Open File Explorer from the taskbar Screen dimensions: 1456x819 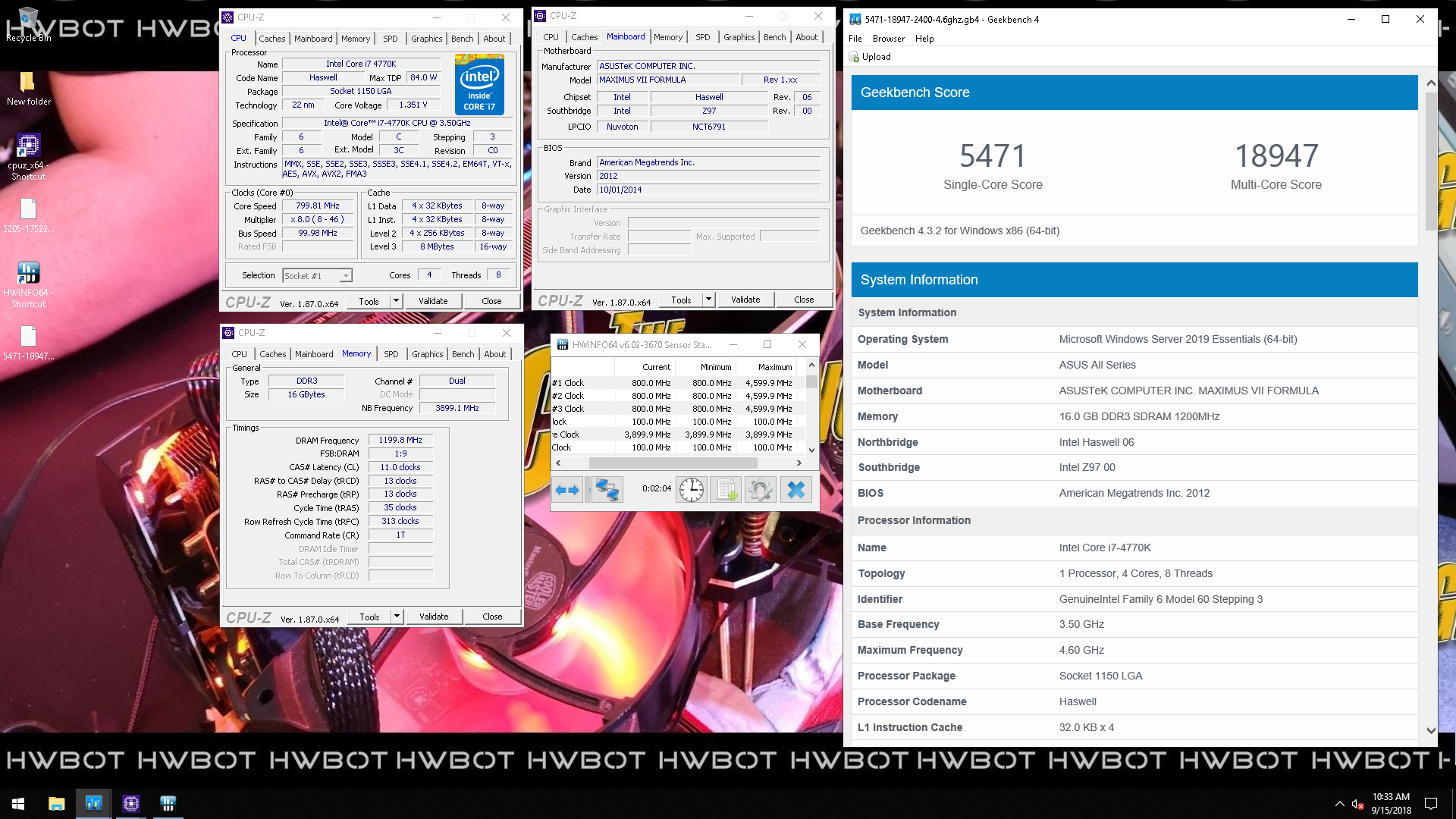pos(56,804)
